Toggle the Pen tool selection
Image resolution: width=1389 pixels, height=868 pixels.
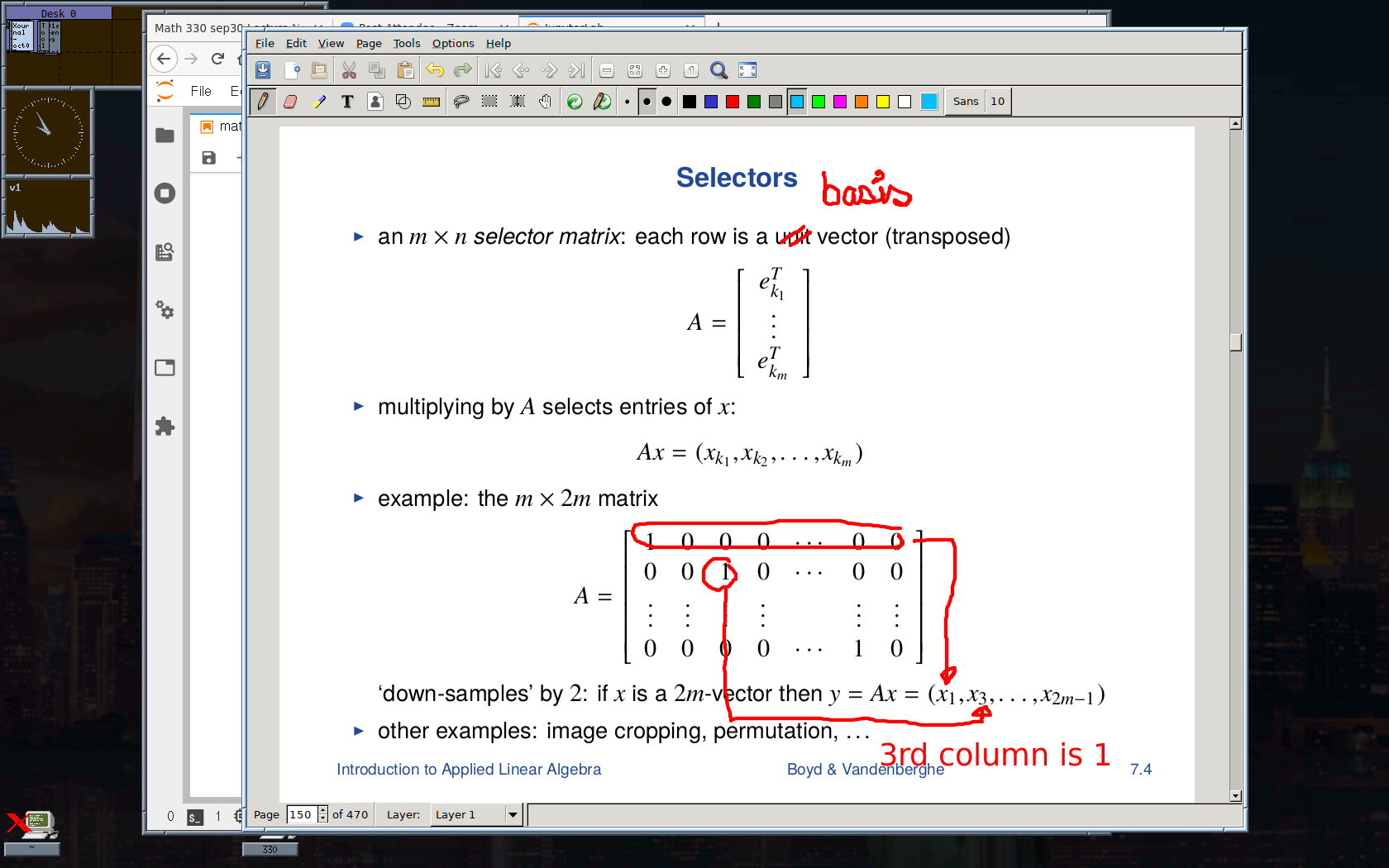(262, 101)
